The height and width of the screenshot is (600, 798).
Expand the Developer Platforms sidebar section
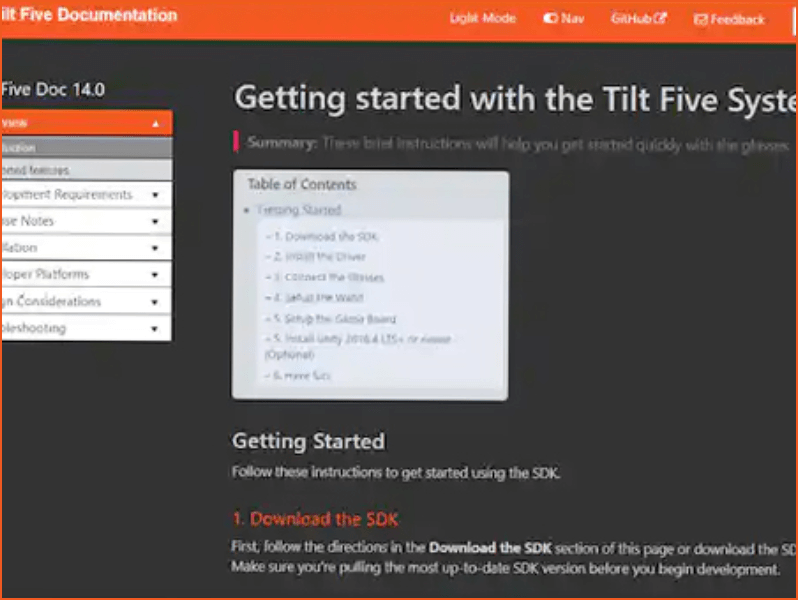pyautogui.click(x=87, y=274)
